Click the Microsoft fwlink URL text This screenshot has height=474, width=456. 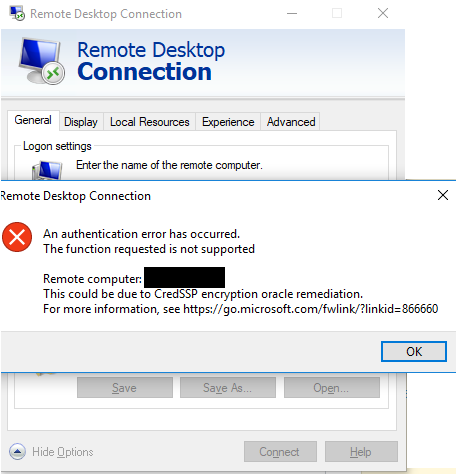pos(311,309)
